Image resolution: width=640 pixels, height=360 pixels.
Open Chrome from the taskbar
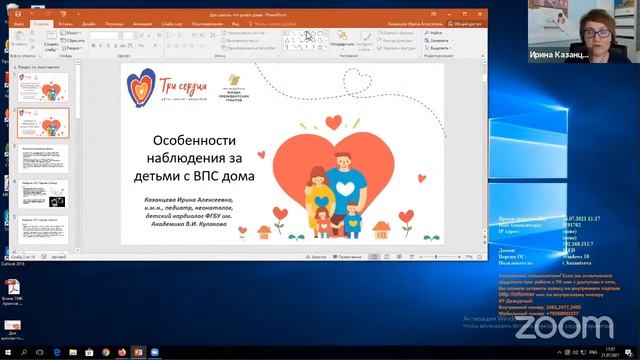pos(106,352)
